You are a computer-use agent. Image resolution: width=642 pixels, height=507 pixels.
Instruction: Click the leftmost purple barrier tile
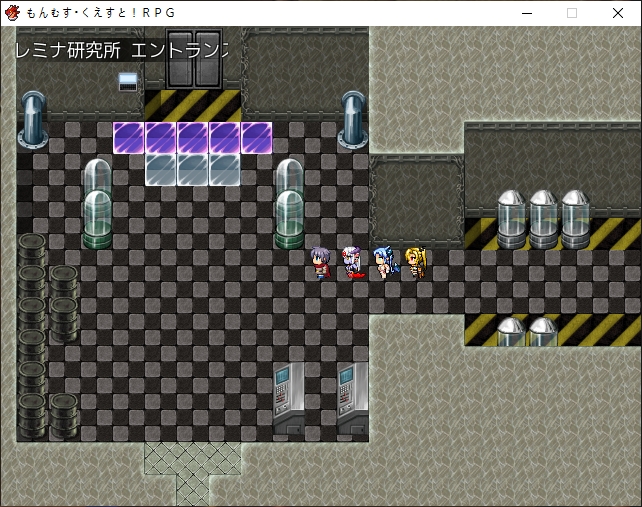point(129,138)
